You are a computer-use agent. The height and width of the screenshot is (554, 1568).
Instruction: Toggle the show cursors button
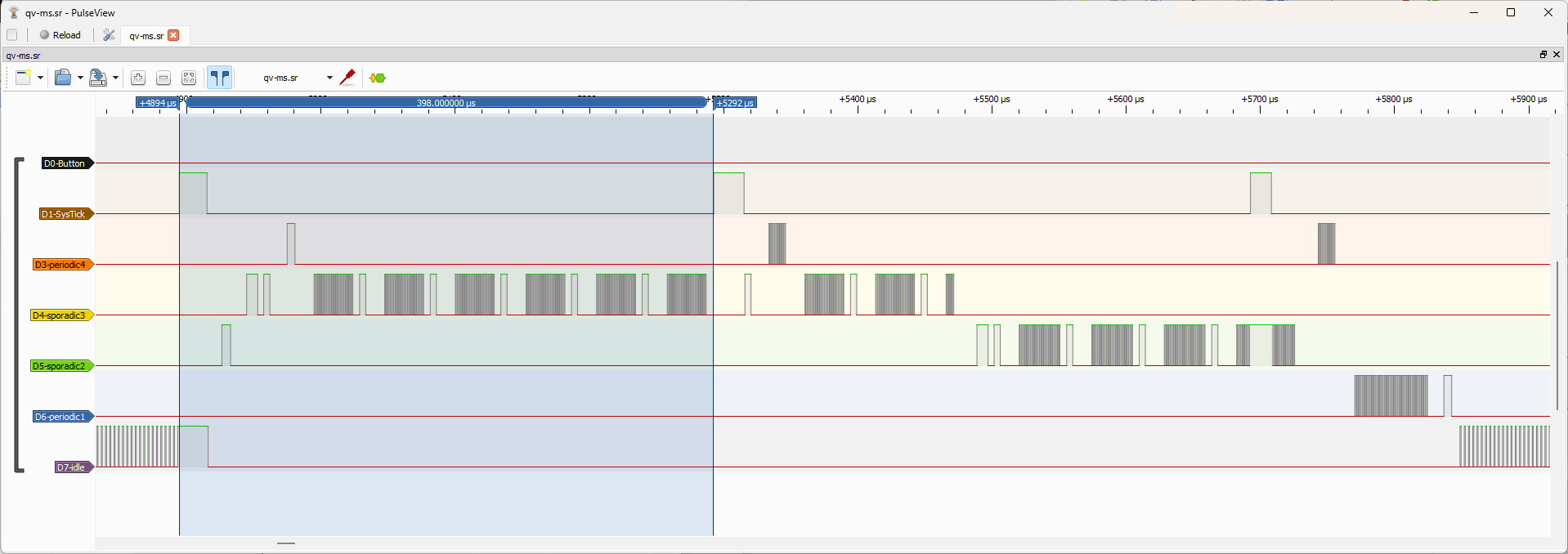tap(219, 78)
